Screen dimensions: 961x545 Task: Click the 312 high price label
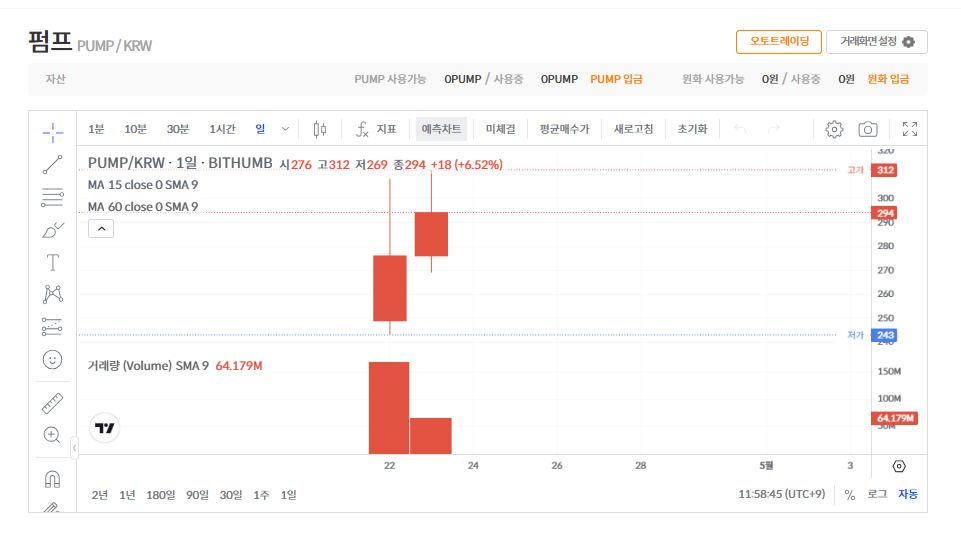pos(884,170)
